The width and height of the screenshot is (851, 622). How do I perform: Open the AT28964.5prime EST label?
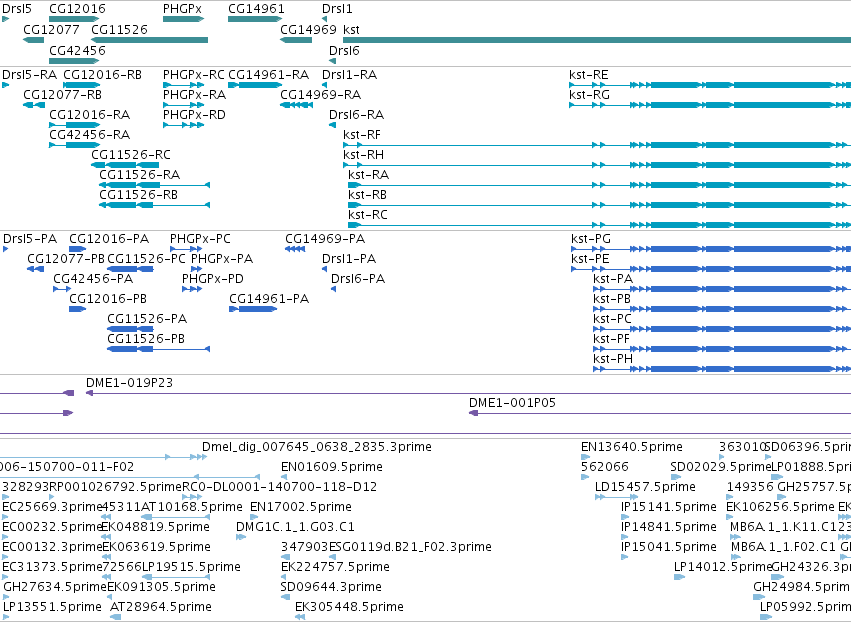pyautogui.click(x=161, y=607)
